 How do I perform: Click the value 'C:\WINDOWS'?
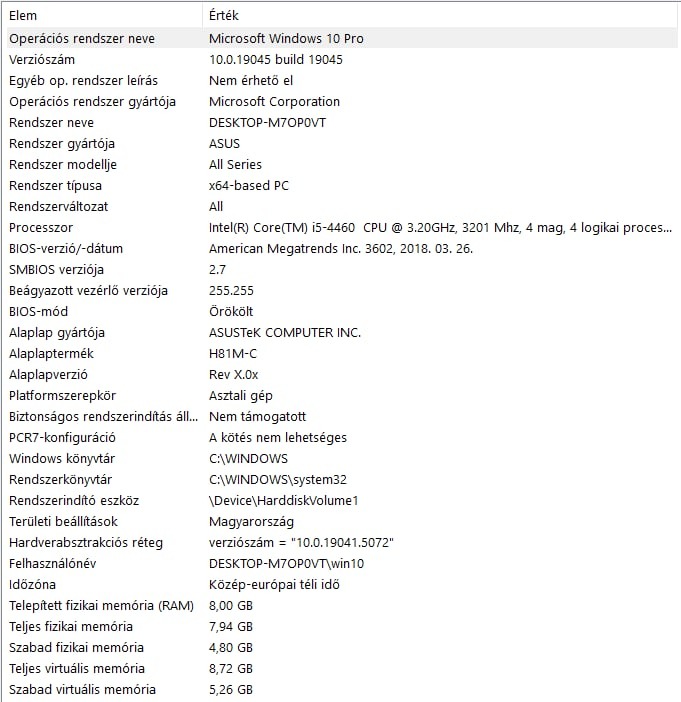[248, 459]
